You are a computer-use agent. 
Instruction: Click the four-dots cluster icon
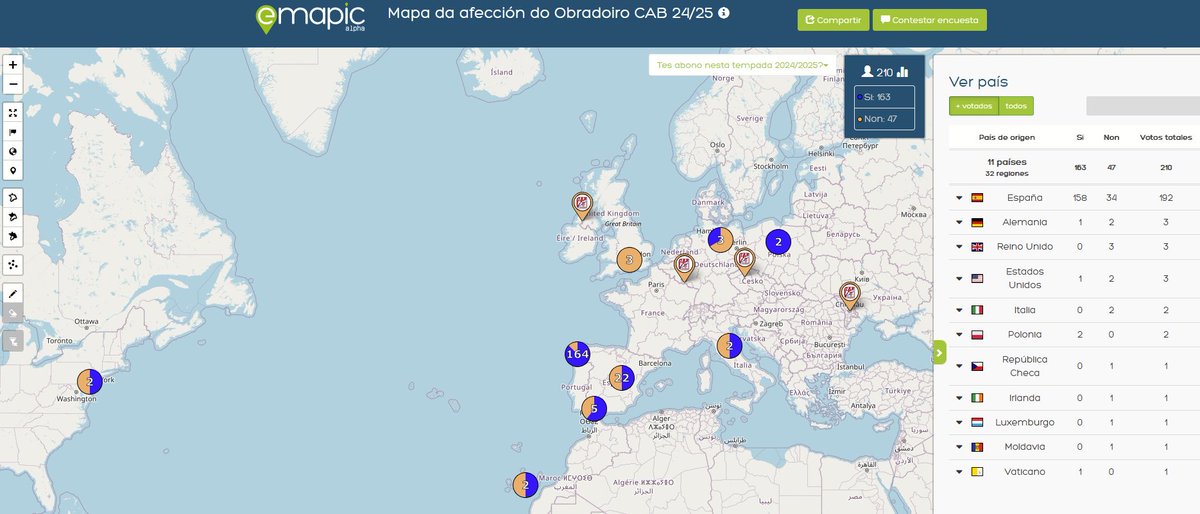point(13,265)
